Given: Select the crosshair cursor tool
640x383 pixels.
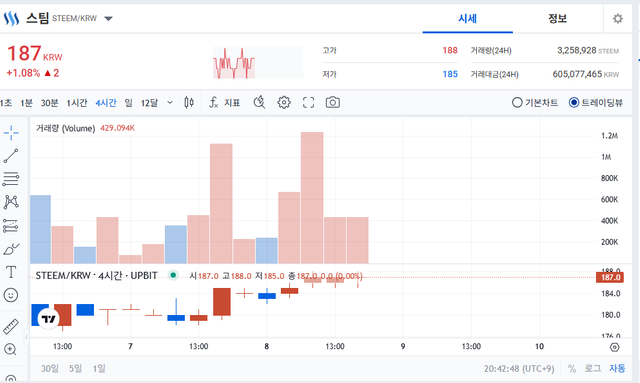Looking at the screenshot, I should point(11,133).
